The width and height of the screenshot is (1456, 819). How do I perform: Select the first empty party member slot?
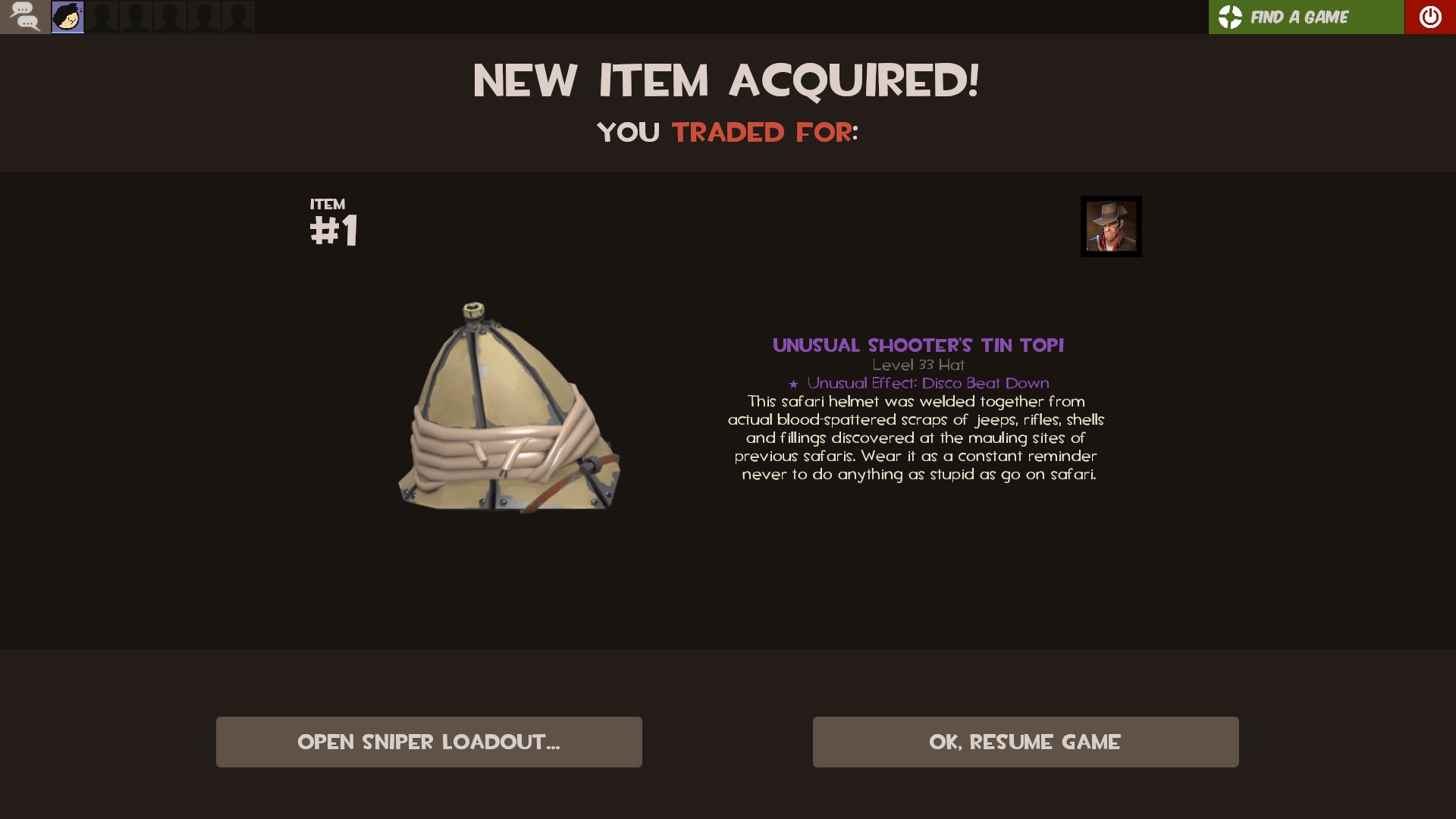pyautogui.click(x=102, y=17)
